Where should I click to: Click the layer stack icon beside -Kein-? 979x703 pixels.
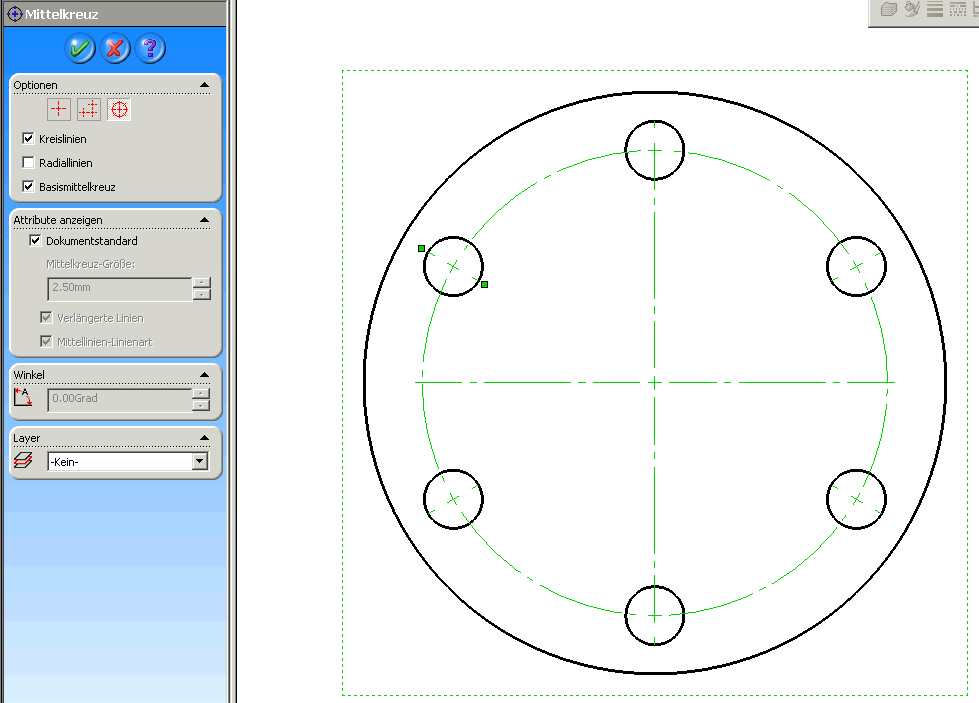pyautogui.click(x=23, y=461)
